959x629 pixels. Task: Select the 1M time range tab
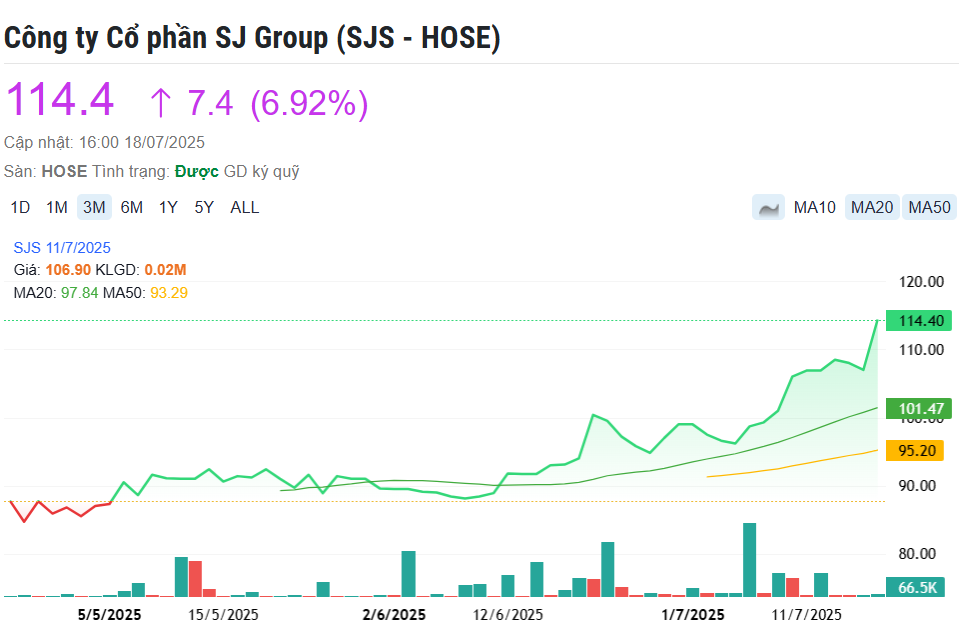coord(57,207)
